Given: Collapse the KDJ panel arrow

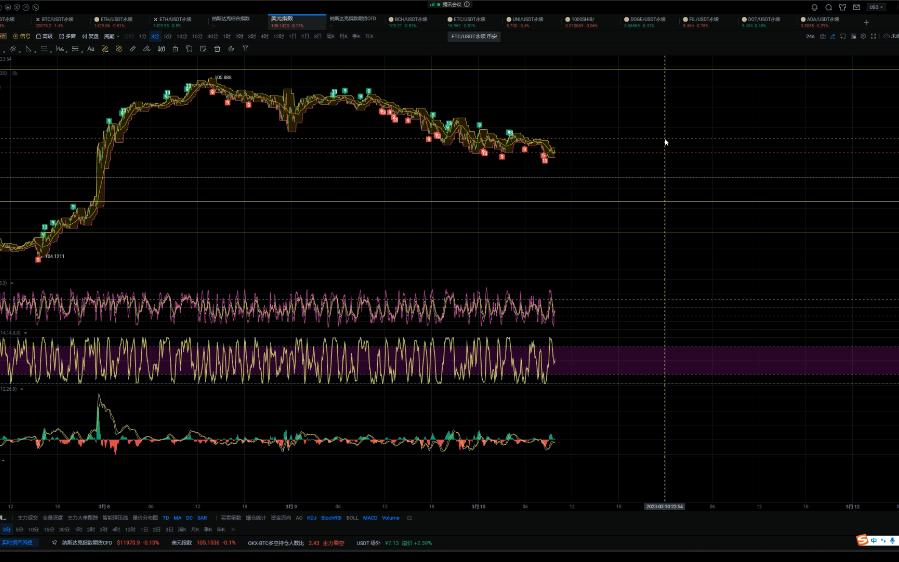Looking at the screenshot, I should coord(12,283).
